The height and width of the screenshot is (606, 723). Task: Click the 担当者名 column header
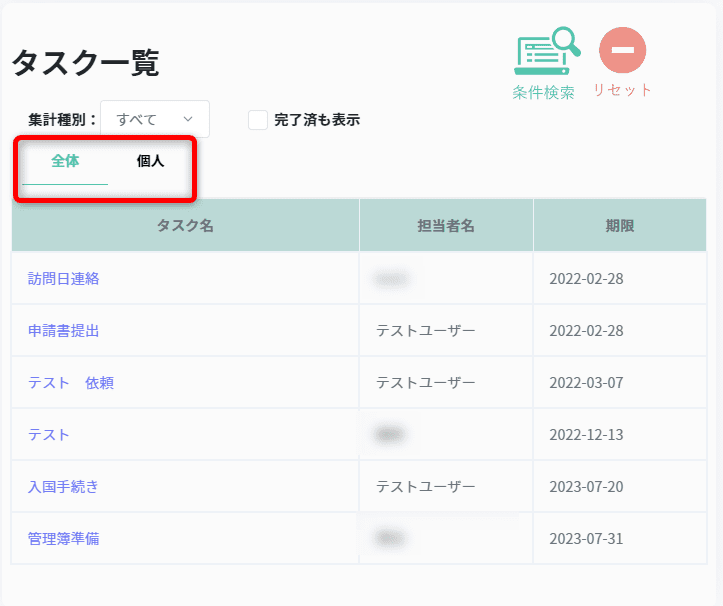click(446, 226)
